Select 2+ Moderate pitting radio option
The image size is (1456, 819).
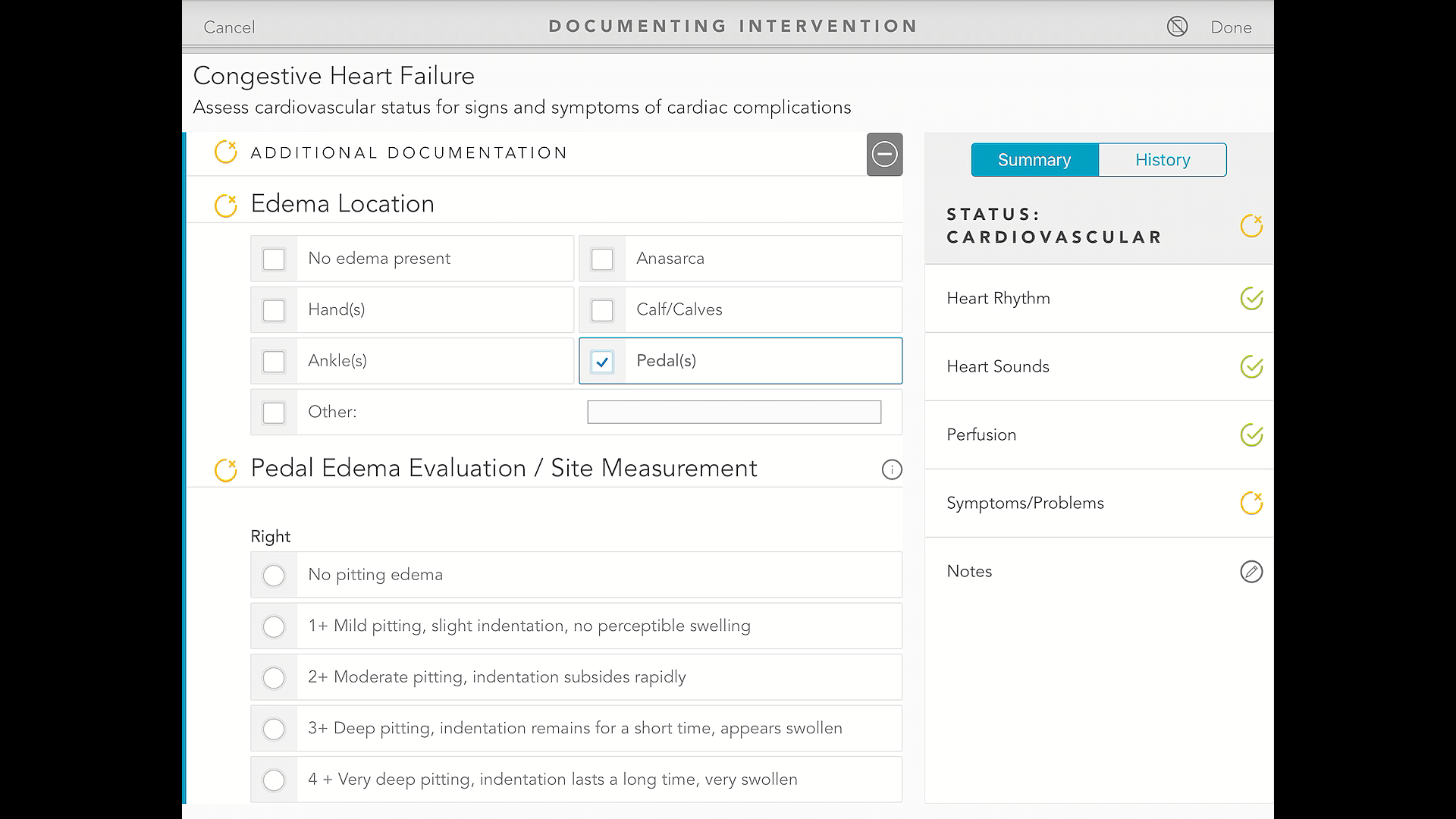(274, 677)
